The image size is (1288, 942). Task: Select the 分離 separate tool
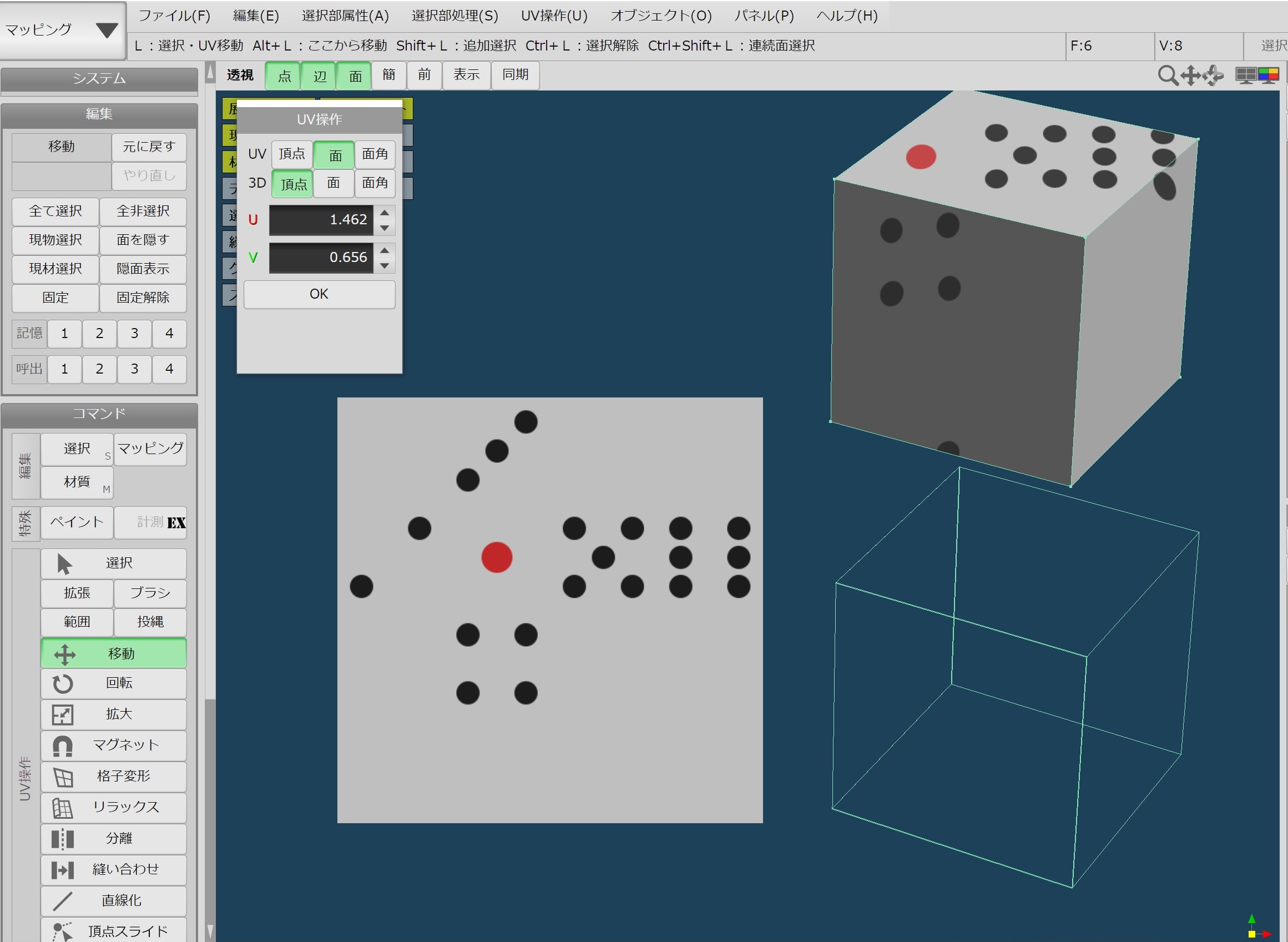[113, 838]
